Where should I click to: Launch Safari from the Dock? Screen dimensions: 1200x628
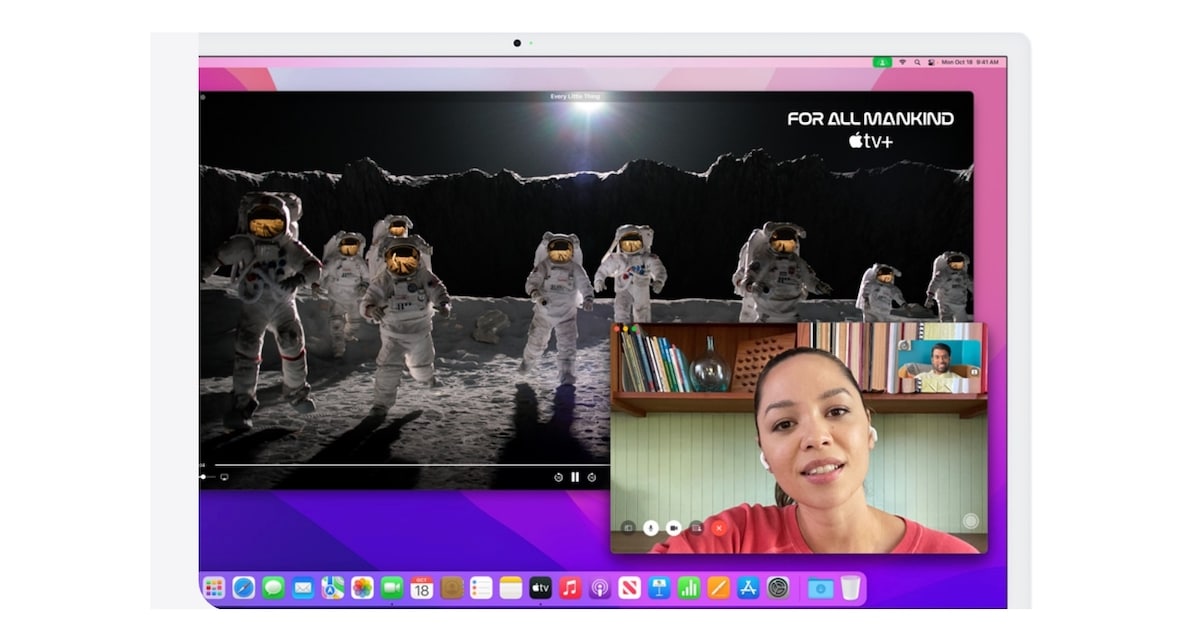coord(244,588)
